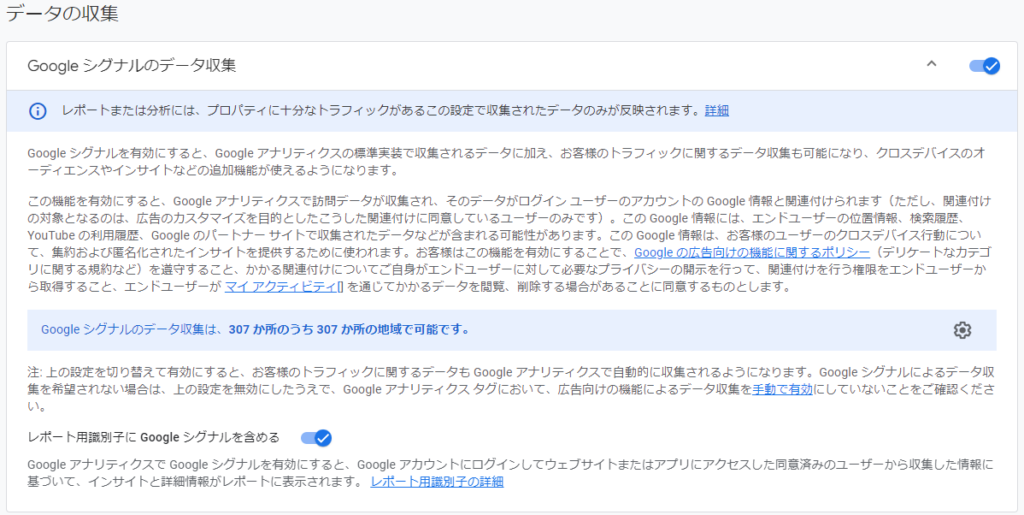Open the レポート用識別子の詳細 link
This screenshot has height=515, width=1024.
click(x=436, y=482)
